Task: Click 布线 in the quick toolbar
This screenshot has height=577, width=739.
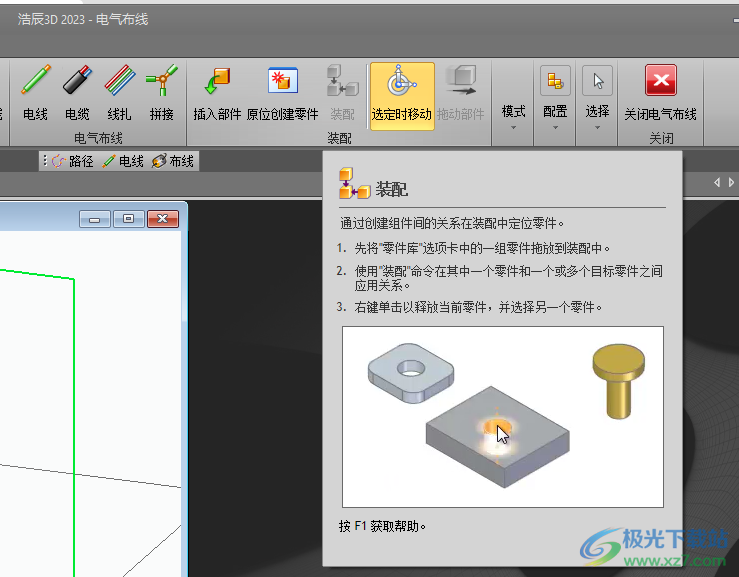Action: (173, 161)
